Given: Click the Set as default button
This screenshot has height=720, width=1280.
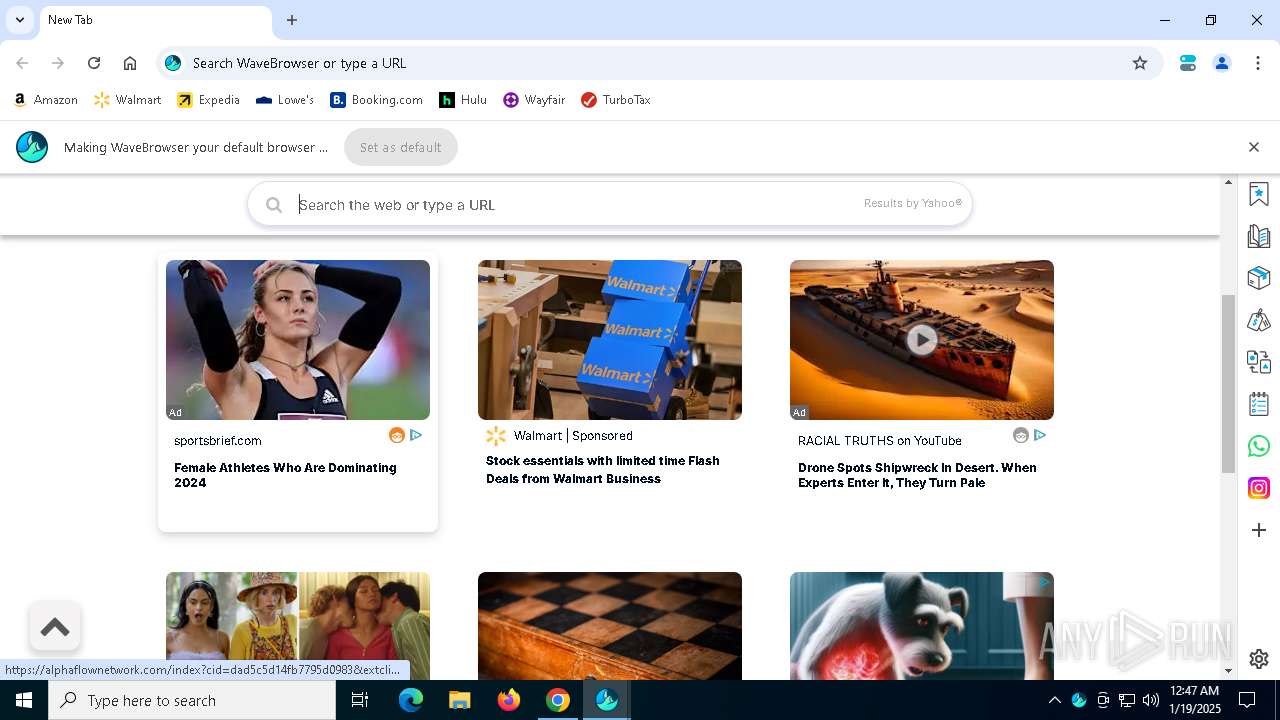Looking at the screenshot, I should point(401,147).
